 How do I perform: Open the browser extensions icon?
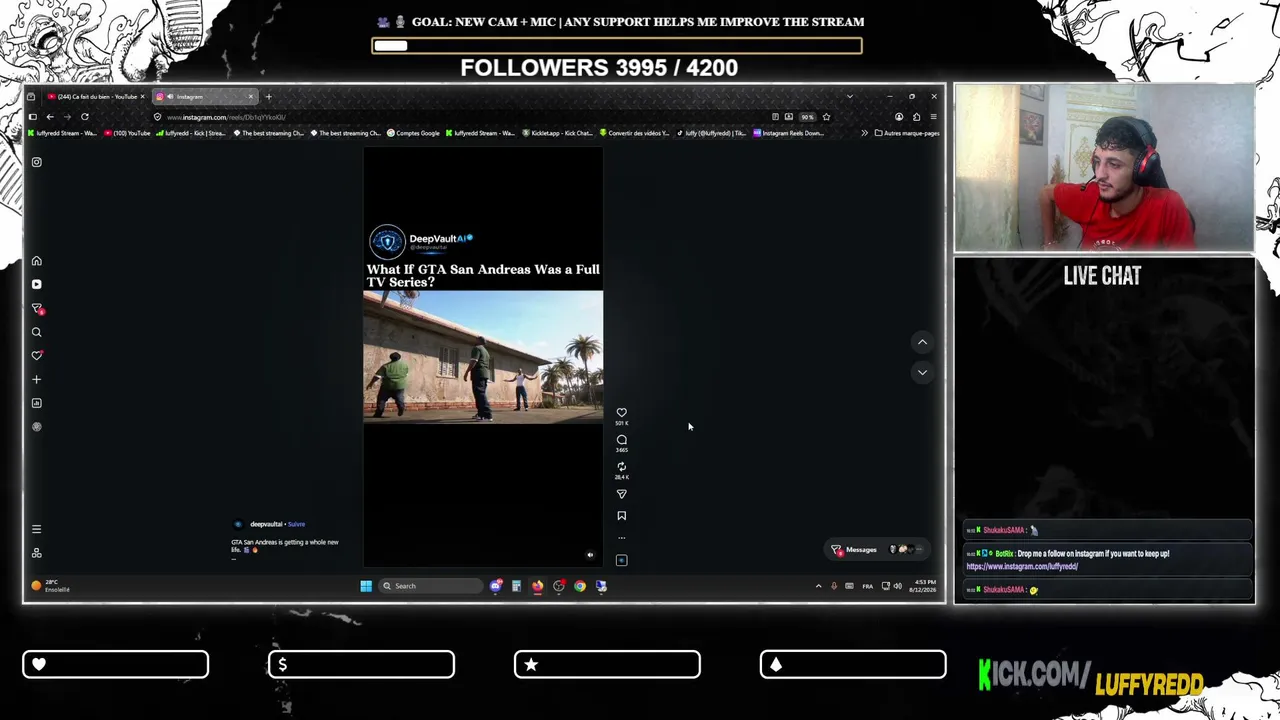[916, 117]
